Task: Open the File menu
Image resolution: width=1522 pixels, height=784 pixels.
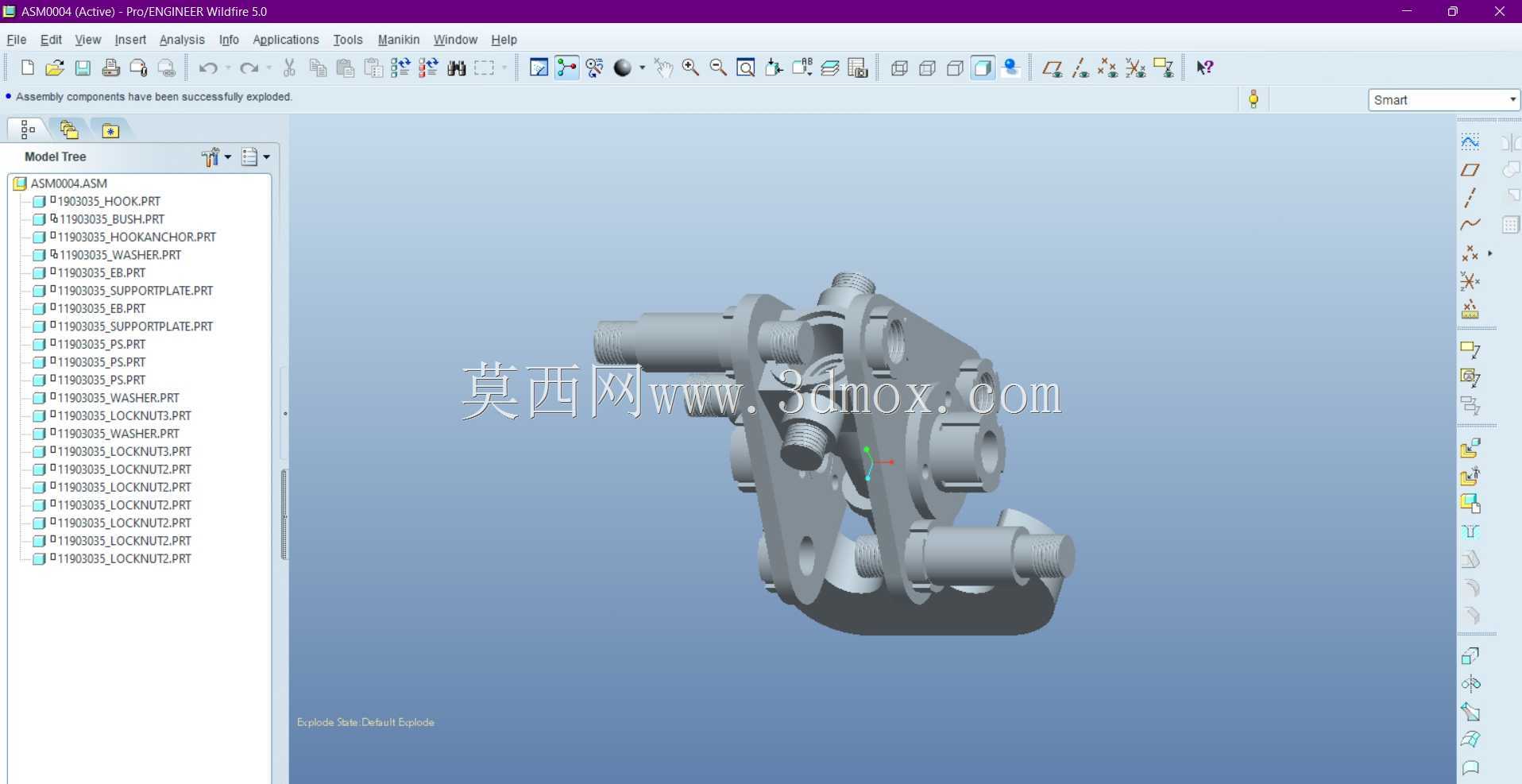Action: pos(17,40)
